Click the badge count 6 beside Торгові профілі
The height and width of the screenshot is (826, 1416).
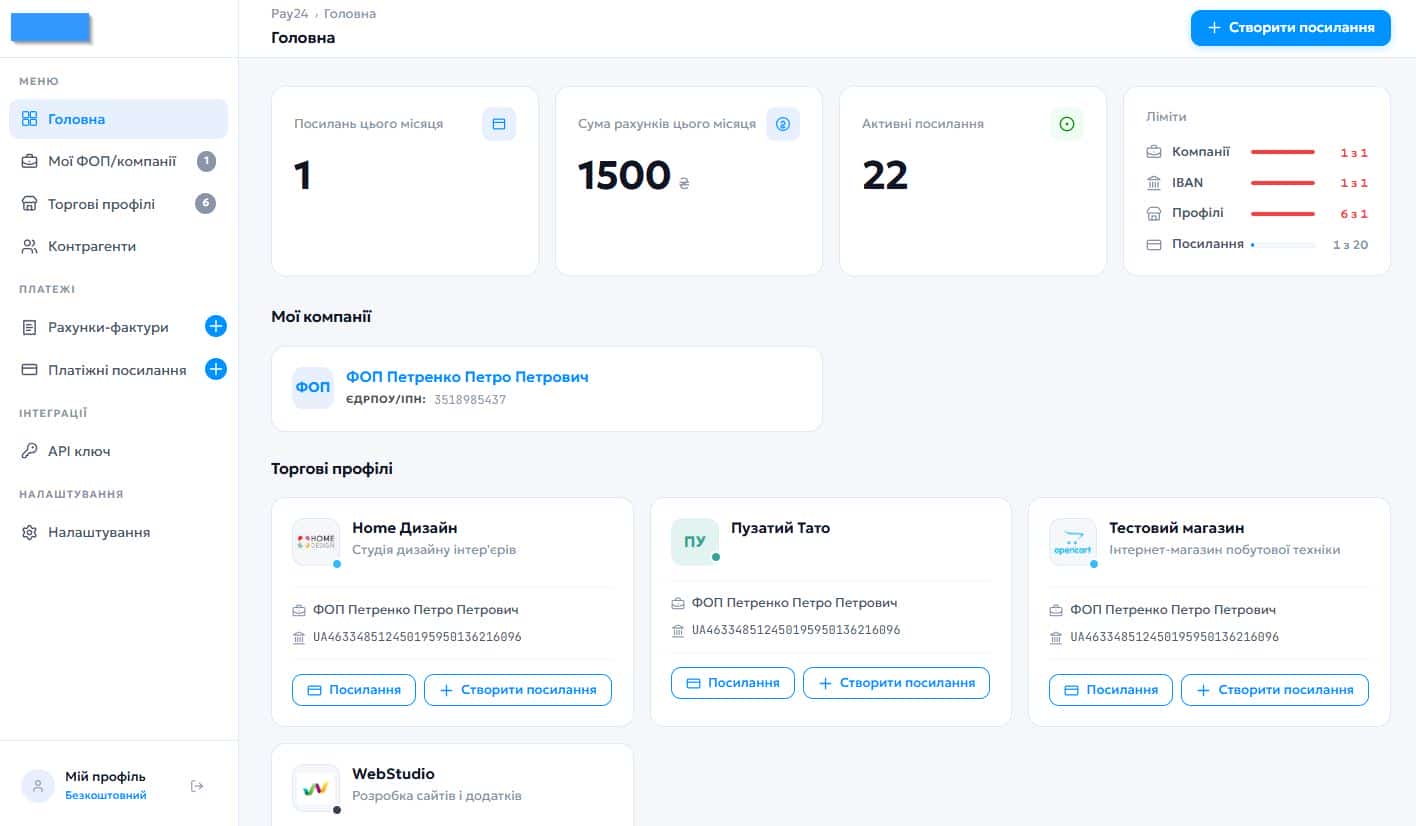coord(206,204)
